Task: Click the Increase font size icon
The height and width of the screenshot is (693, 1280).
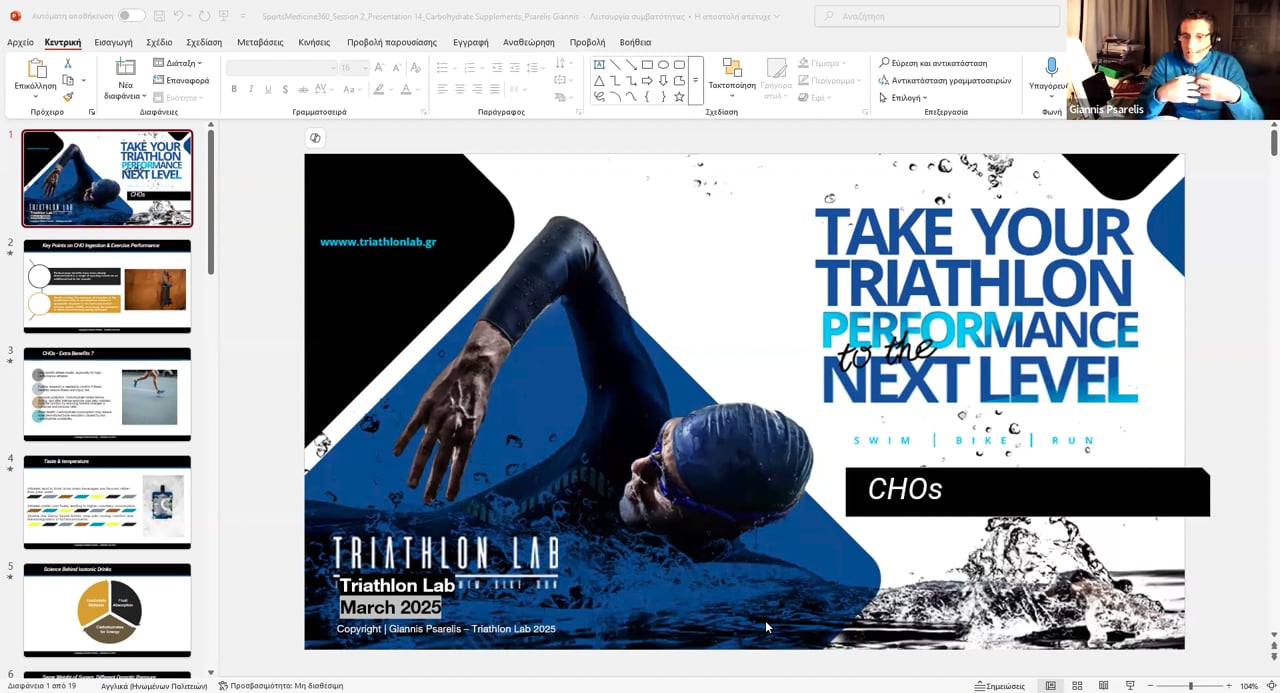Action: [379, 67]
